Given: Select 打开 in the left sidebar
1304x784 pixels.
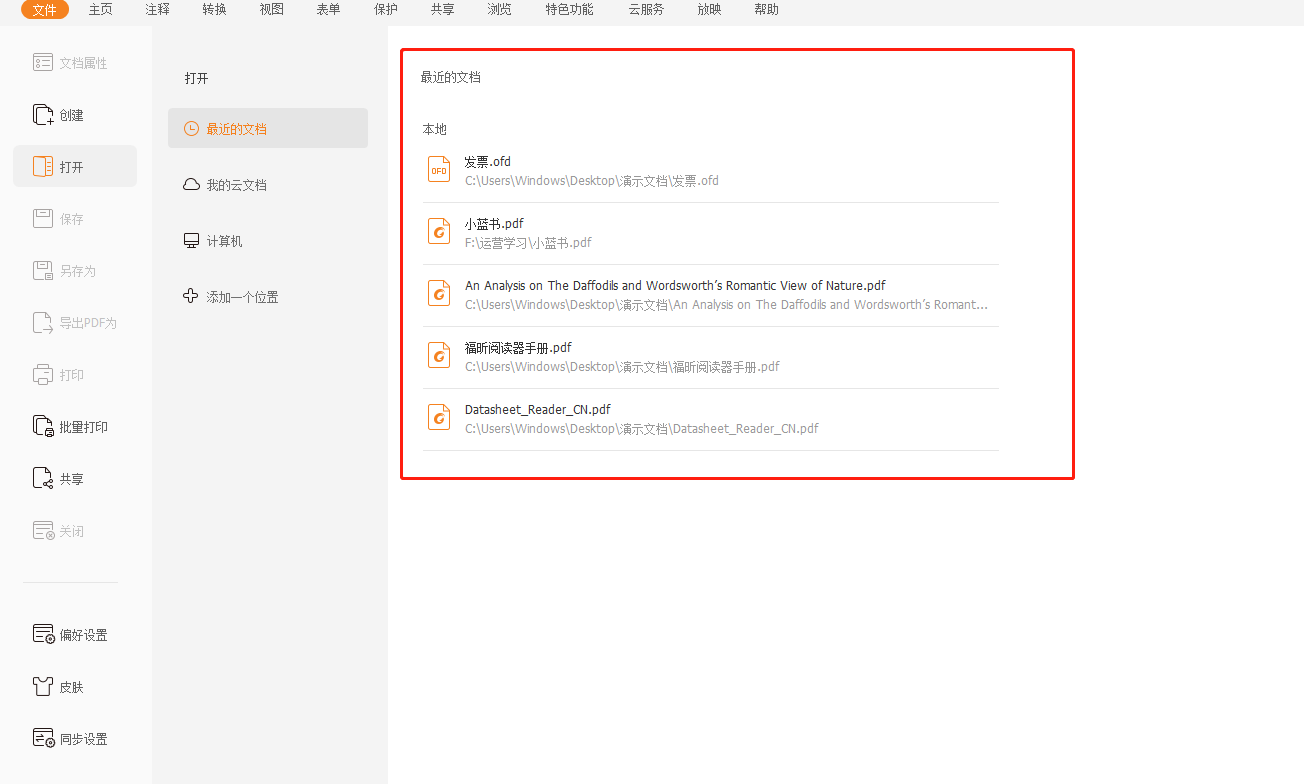Looking at the screenshot, I should [x=74, y=167].
